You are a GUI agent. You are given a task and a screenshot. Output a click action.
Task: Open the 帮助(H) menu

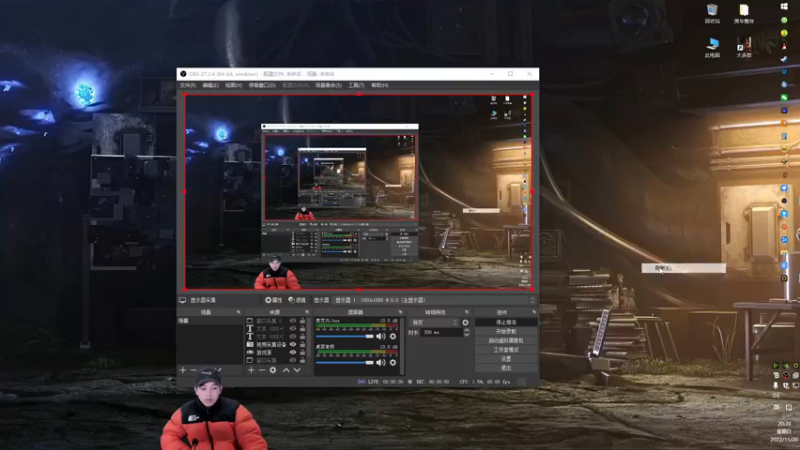(x=380, y=85)
